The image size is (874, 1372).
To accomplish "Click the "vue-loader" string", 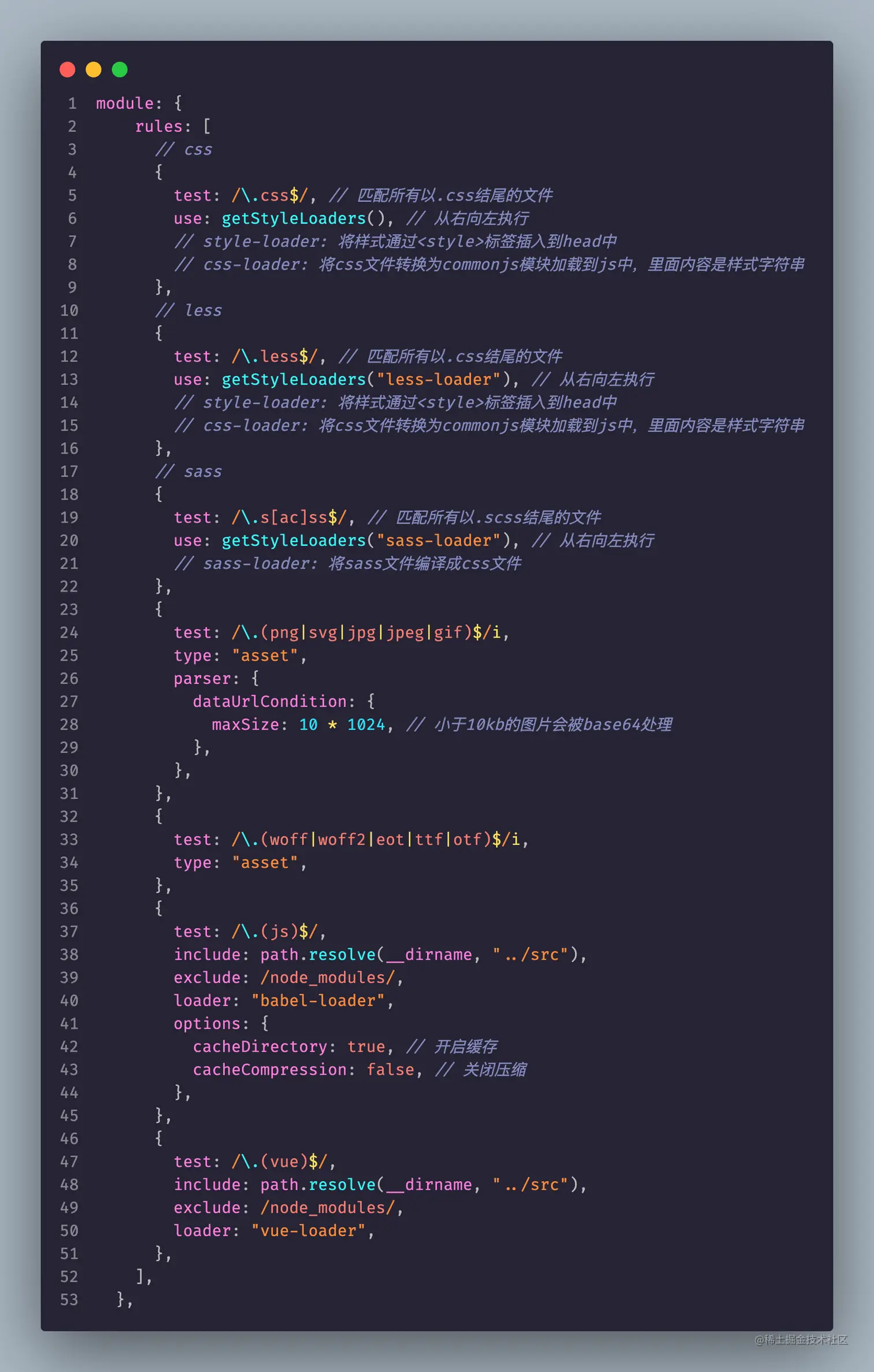I will pos(309,1231).
